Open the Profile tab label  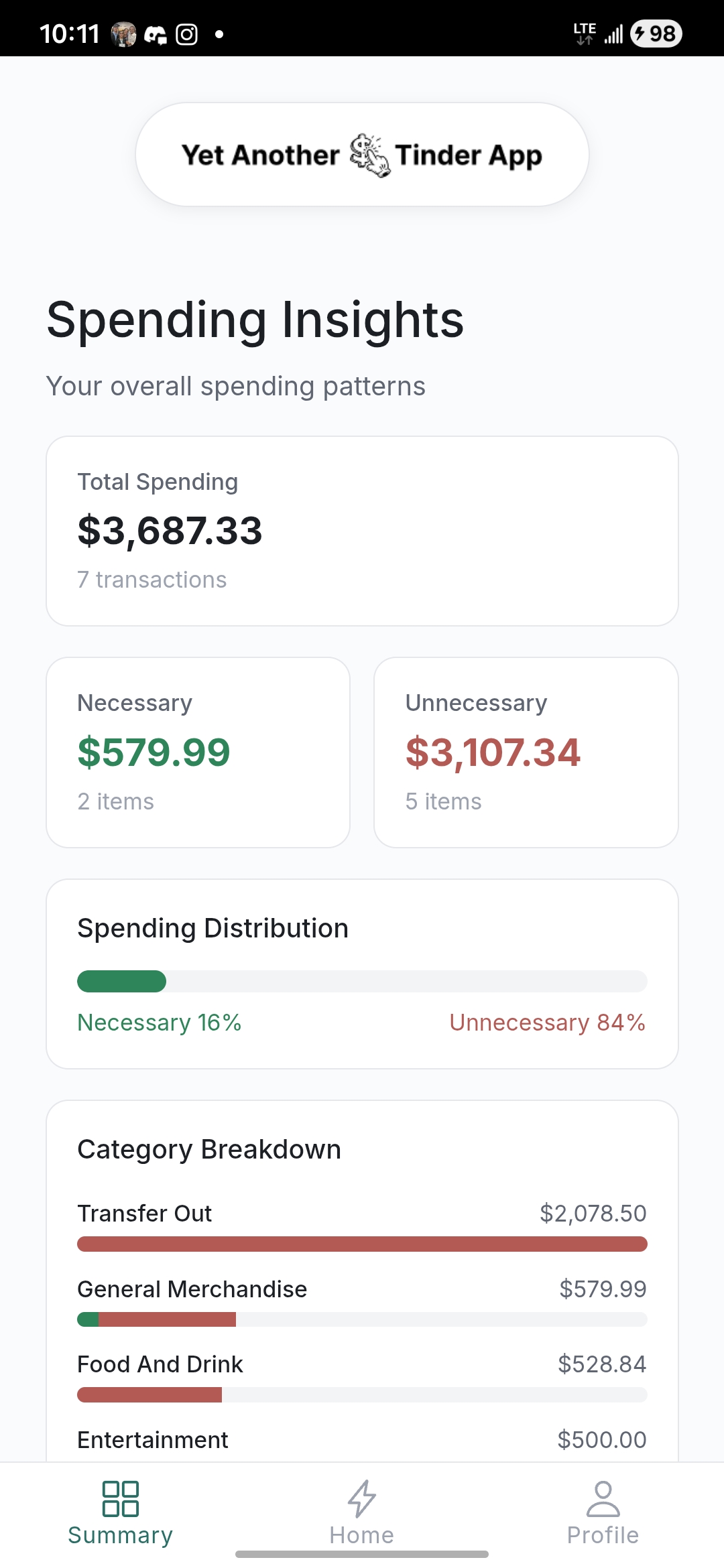603,1535
